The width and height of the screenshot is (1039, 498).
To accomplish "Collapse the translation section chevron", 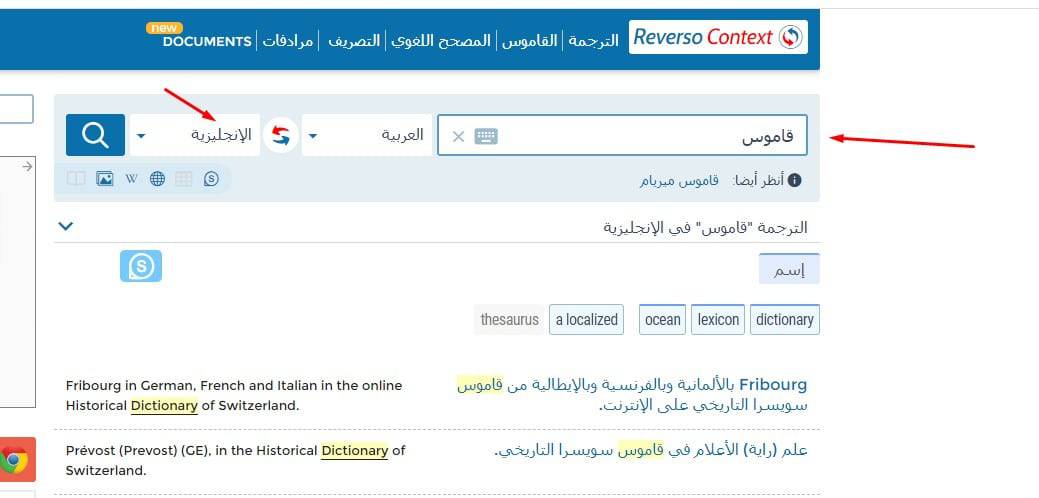I will tap(65, 226).
